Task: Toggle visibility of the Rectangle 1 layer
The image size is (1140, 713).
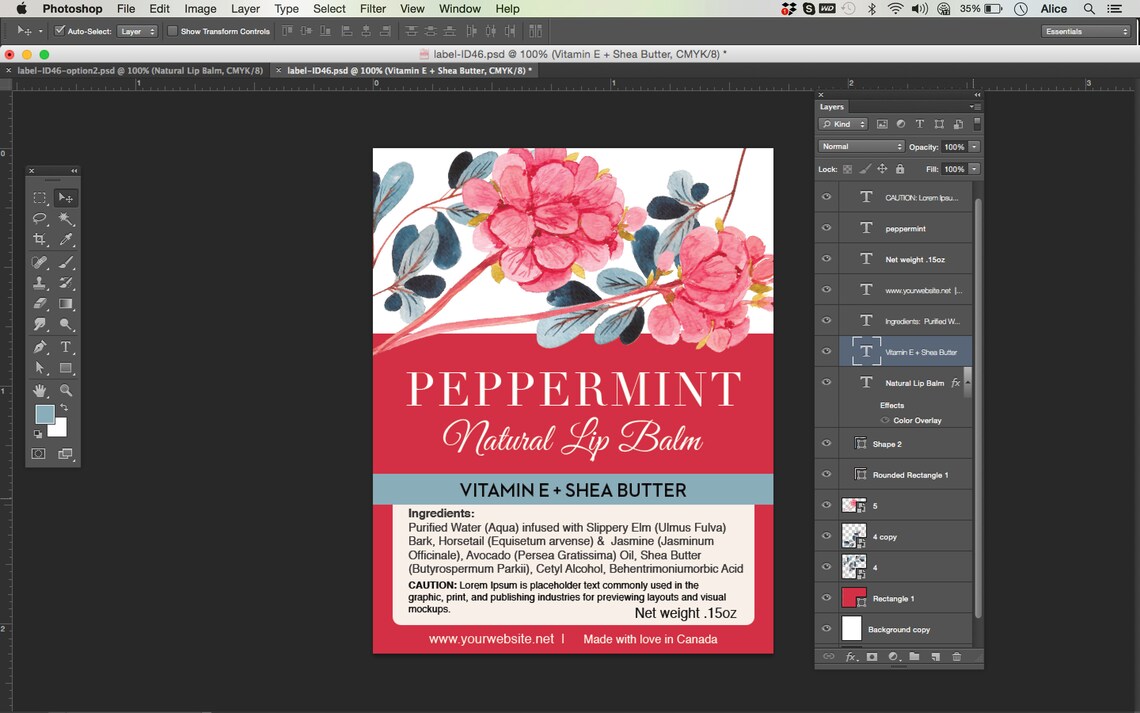Action: tap(826, 597)
